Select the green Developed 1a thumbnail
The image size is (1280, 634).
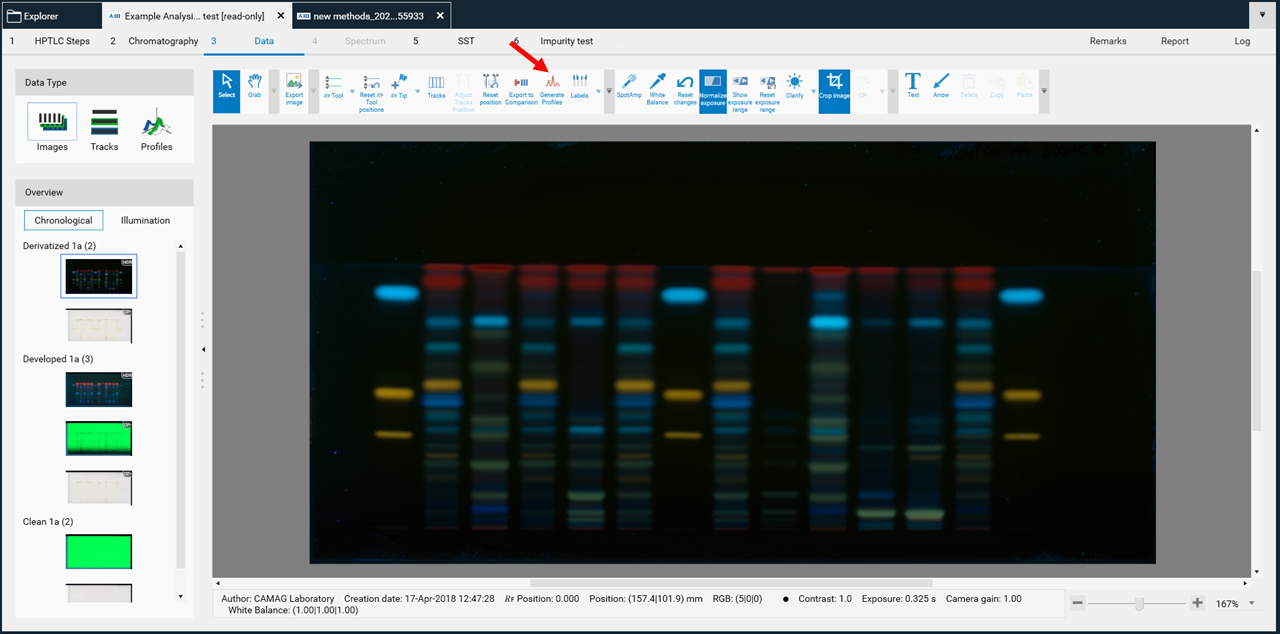coord(98,439)
